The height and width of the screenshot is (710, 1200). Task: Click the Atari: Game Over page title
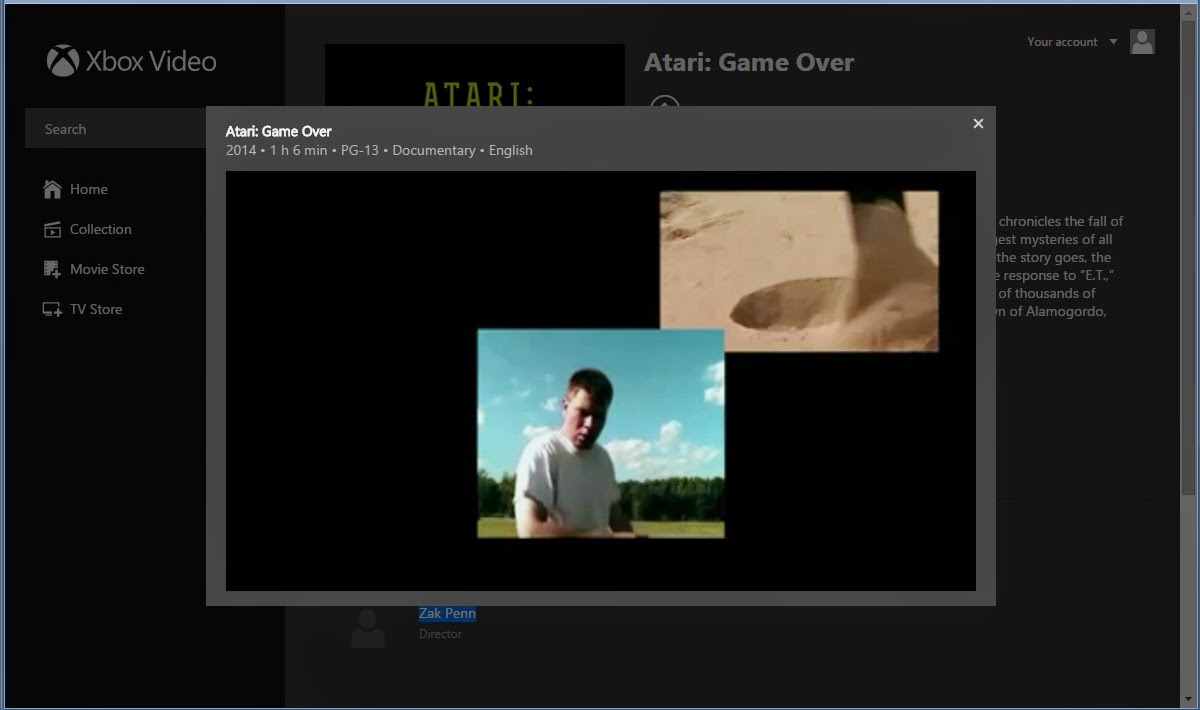click(749, 62)
